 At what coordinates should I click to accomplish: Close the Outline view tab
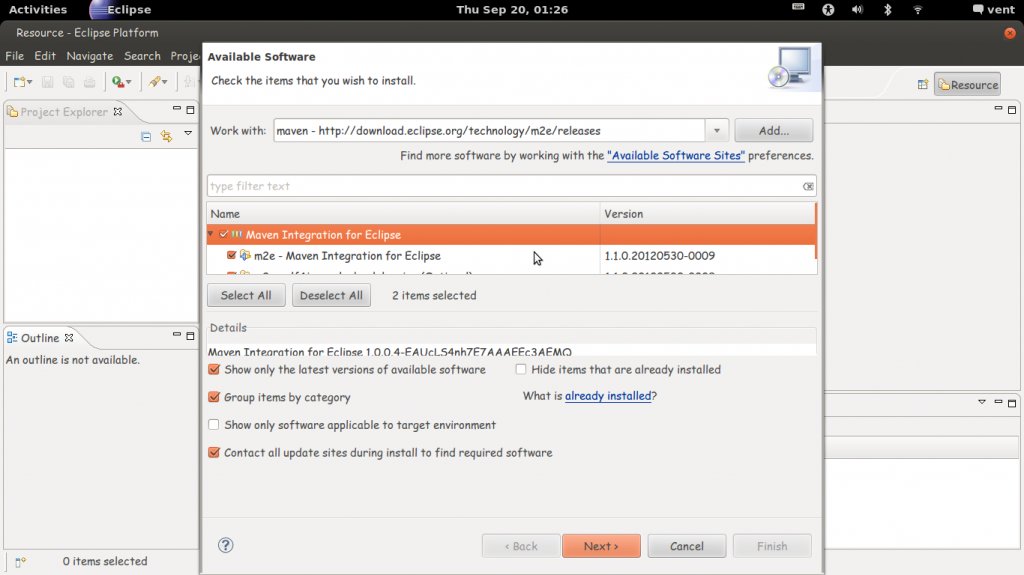(69, 338)
